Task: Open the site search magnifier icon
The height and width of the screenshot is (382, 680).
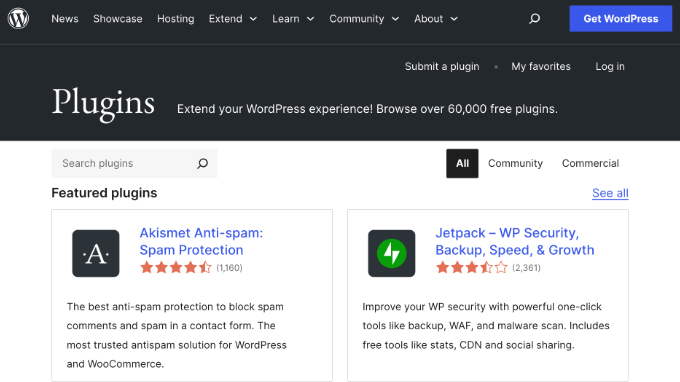Action: (534, 19)
